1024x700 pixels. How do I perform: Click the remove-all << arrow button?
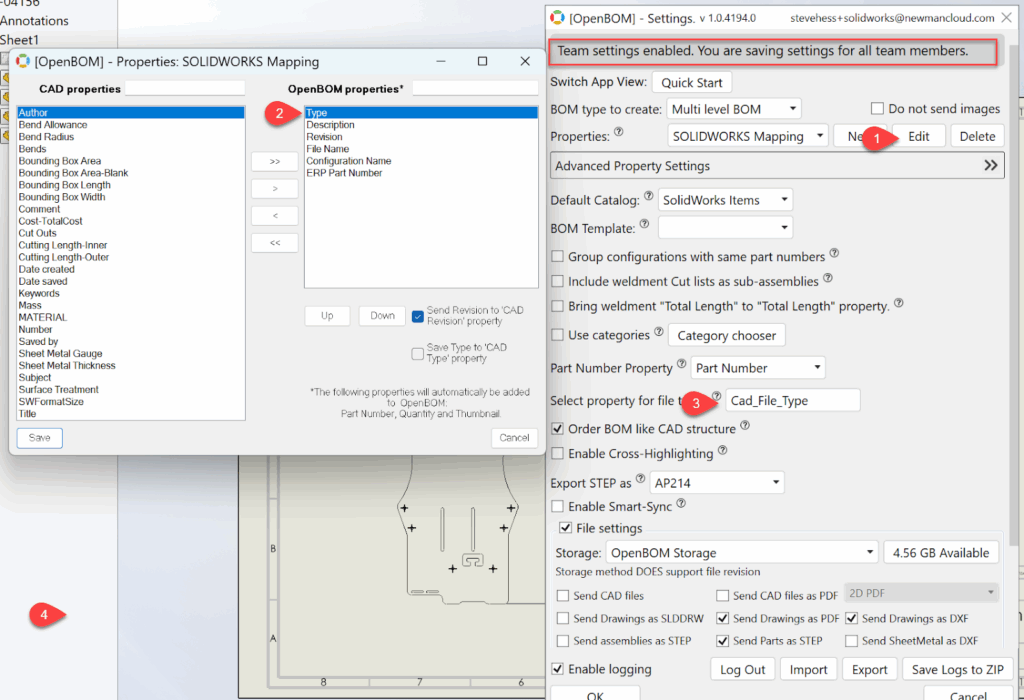275,242
